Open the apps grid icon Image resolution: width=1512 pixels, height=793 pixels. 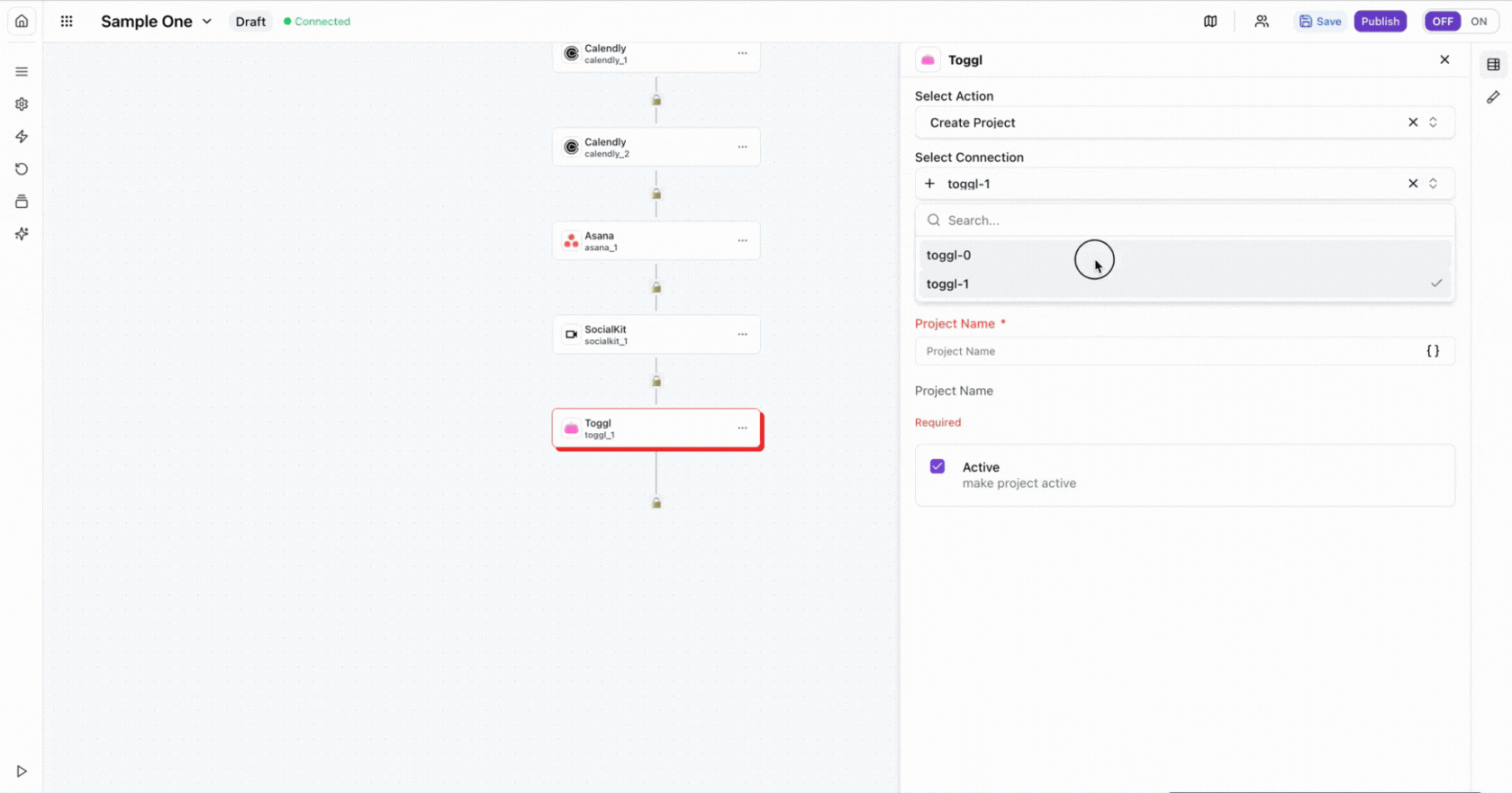(x=67, y=21)
